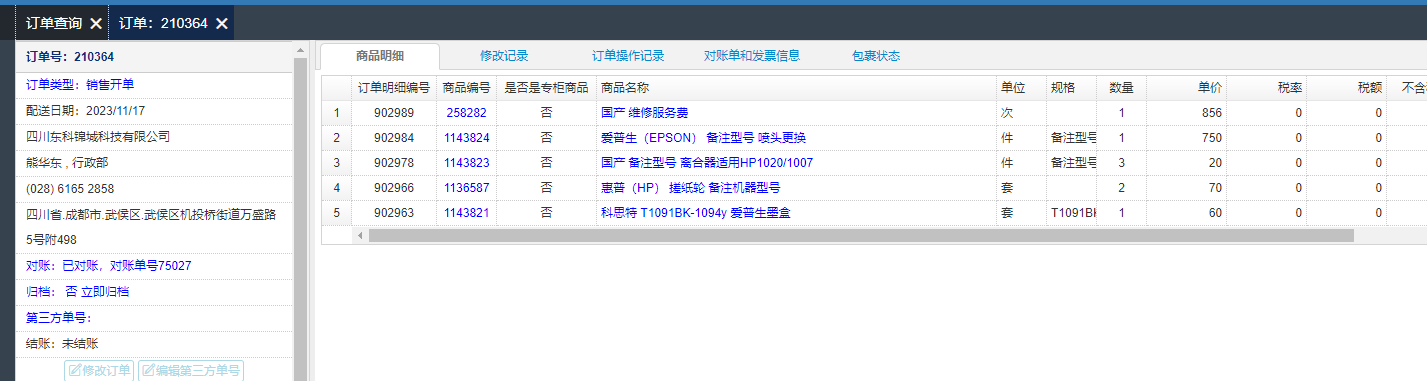Select order detail cell 902984
The image size is (1427, 381).
pos(394,138)
